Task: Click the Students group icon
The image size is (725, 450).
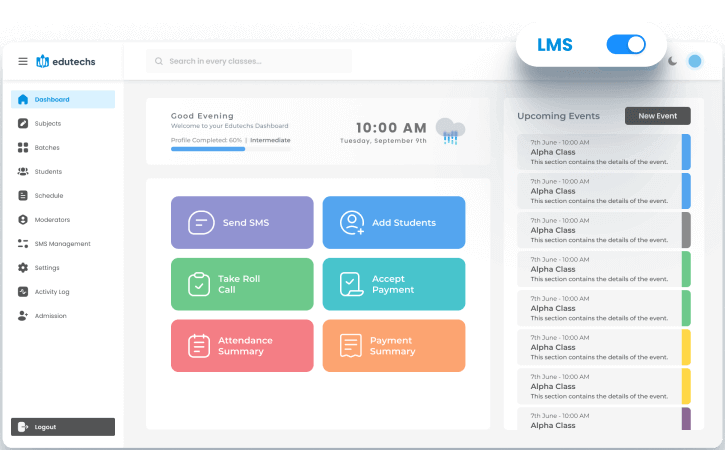Action: click(23, 171)
